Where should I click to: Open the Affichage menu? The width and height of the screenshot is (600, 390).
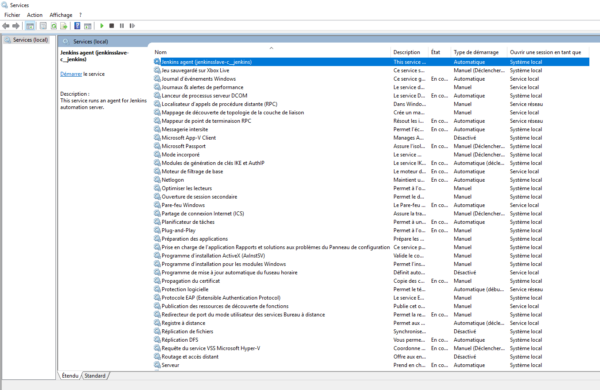pos(61,15)
